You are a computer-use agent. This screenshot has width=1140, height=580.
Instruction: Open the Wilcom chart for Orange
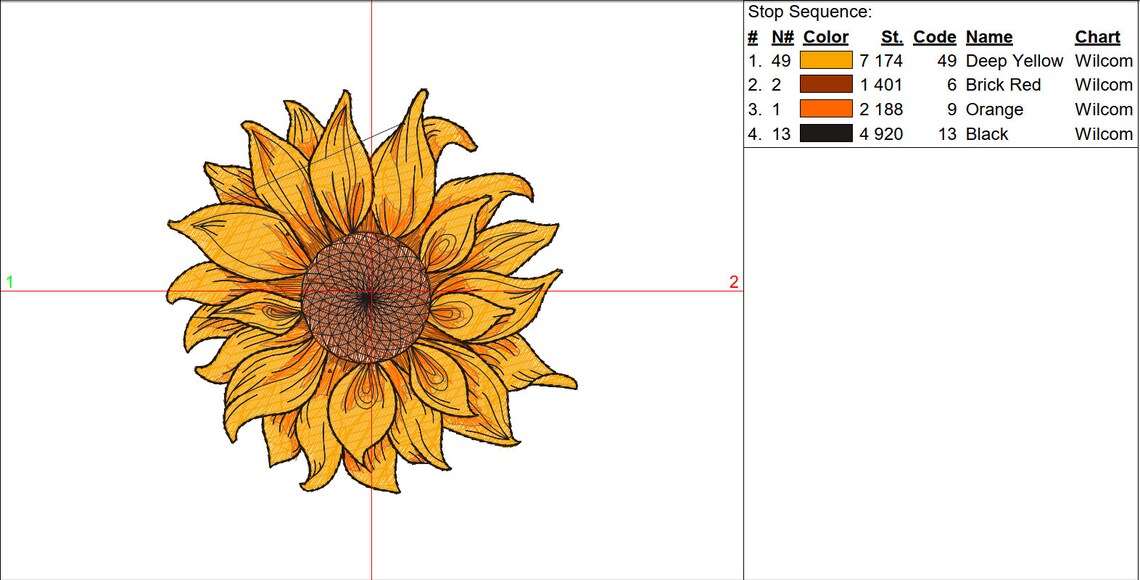point(1103,109)
